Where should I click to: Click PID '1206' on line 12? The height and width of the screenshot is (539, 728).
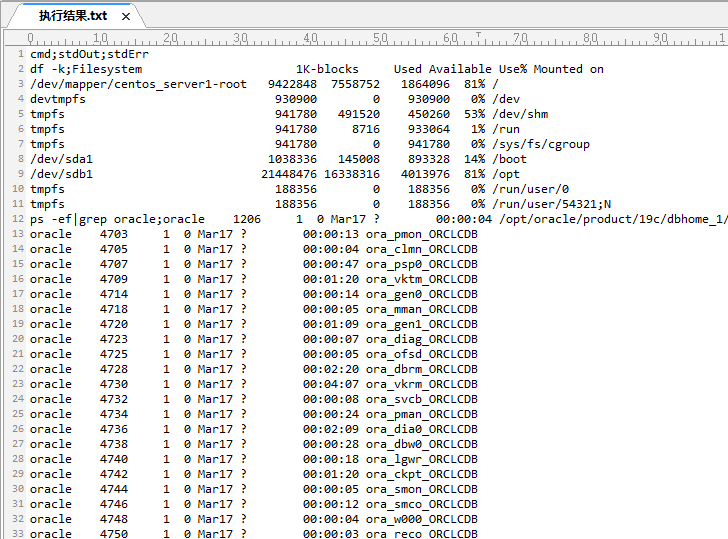(247, 219)
